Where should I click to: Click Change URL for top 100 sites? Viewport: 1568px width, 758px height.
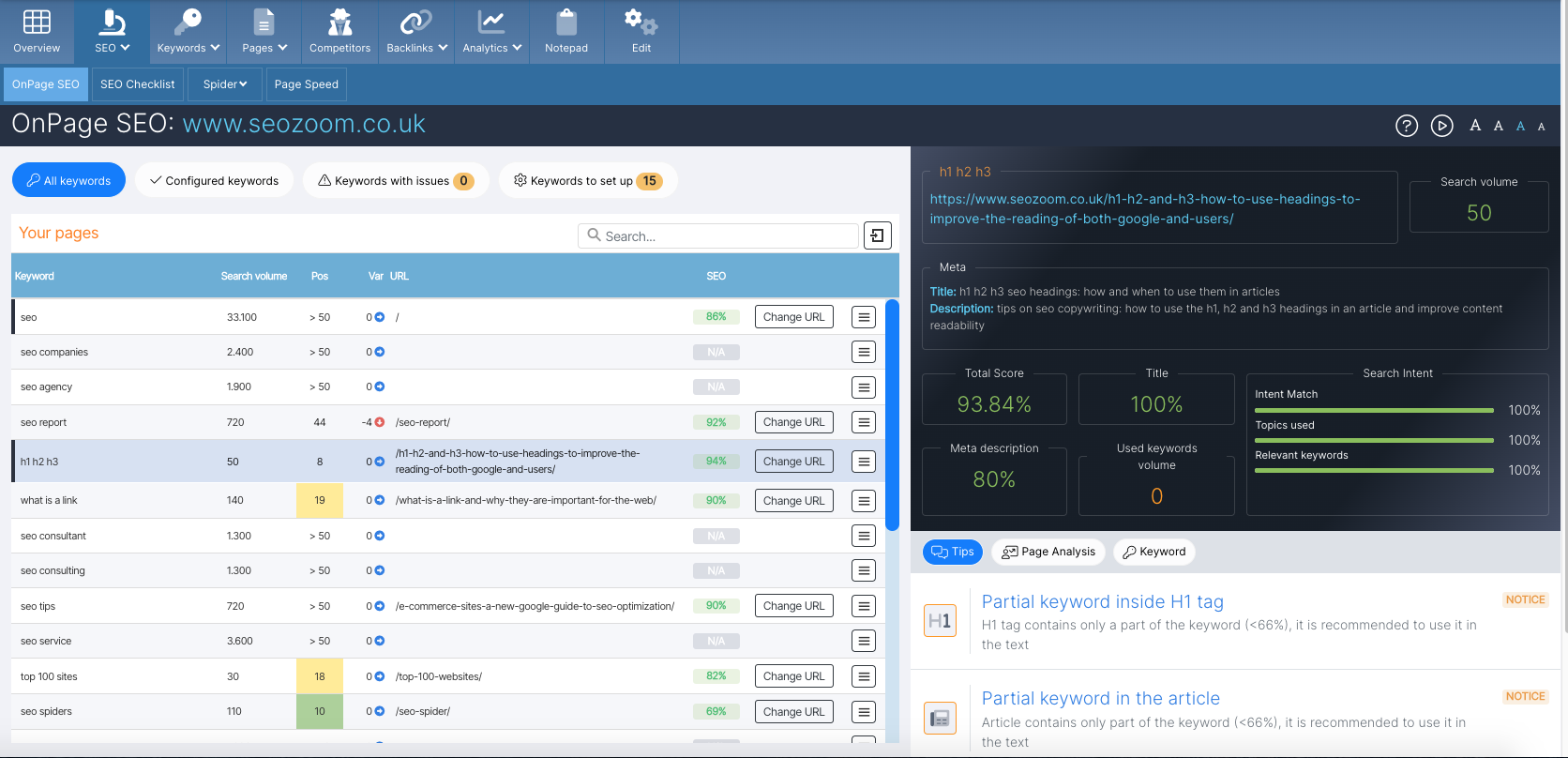[x=794, y=676]
